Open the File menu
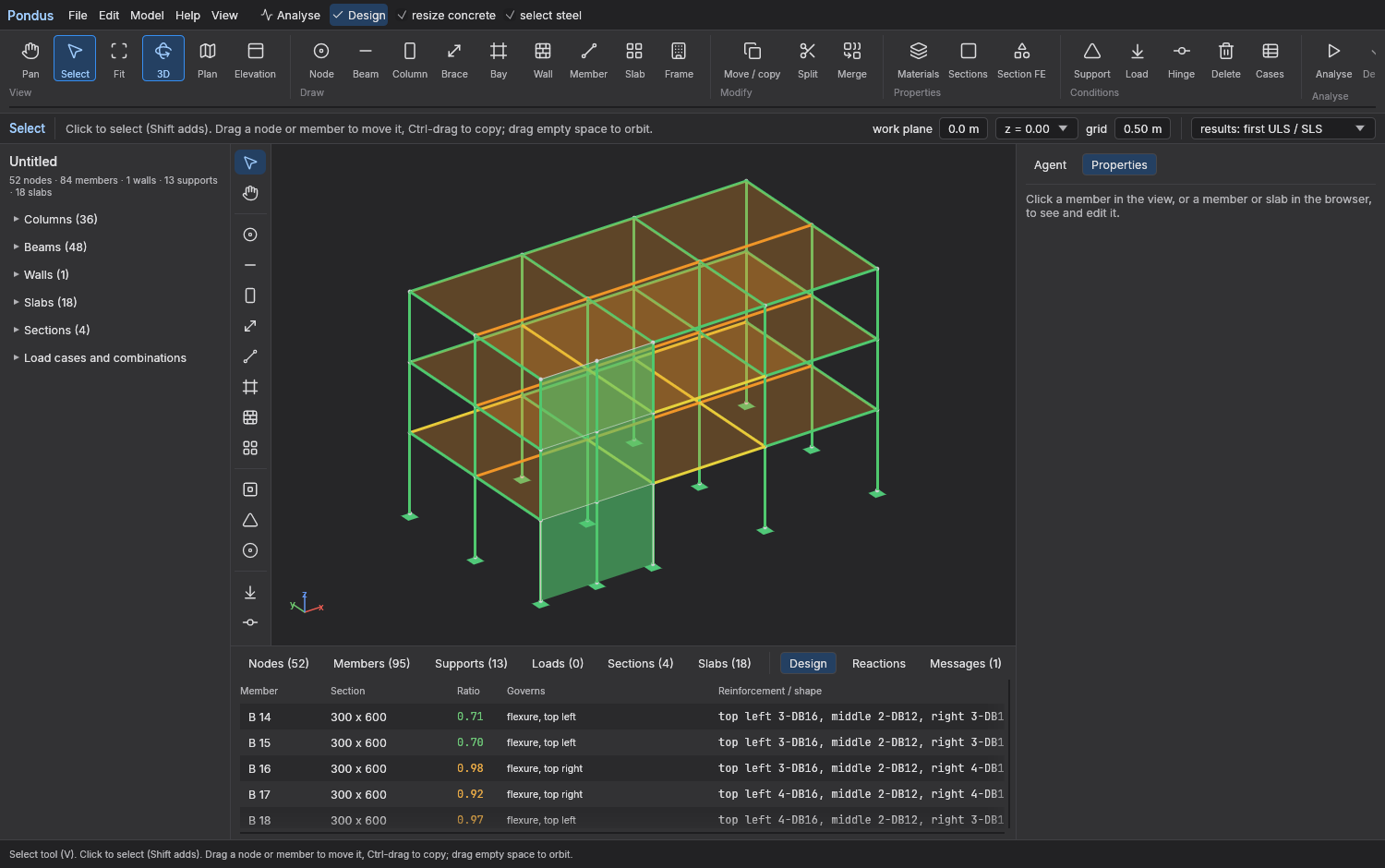The image size is (1385, 868). tap(78, 15)
